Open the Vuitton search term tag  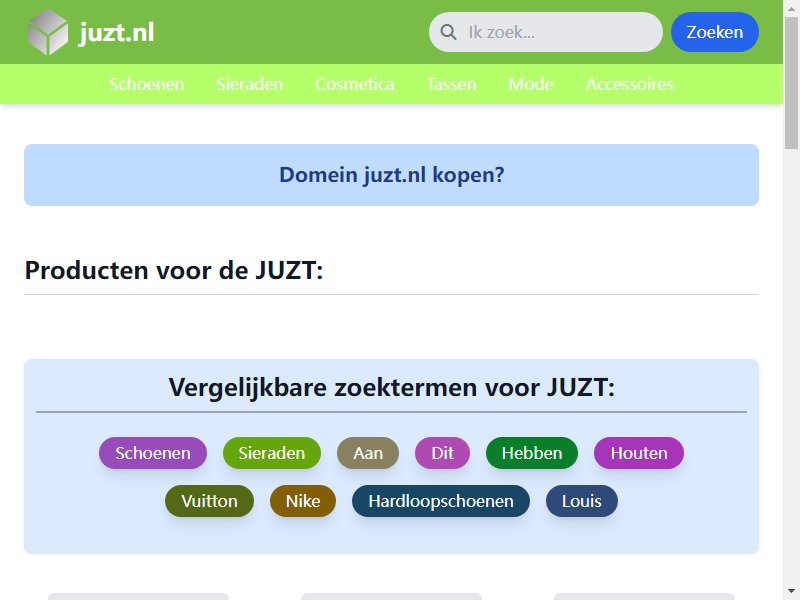point(209,501)
